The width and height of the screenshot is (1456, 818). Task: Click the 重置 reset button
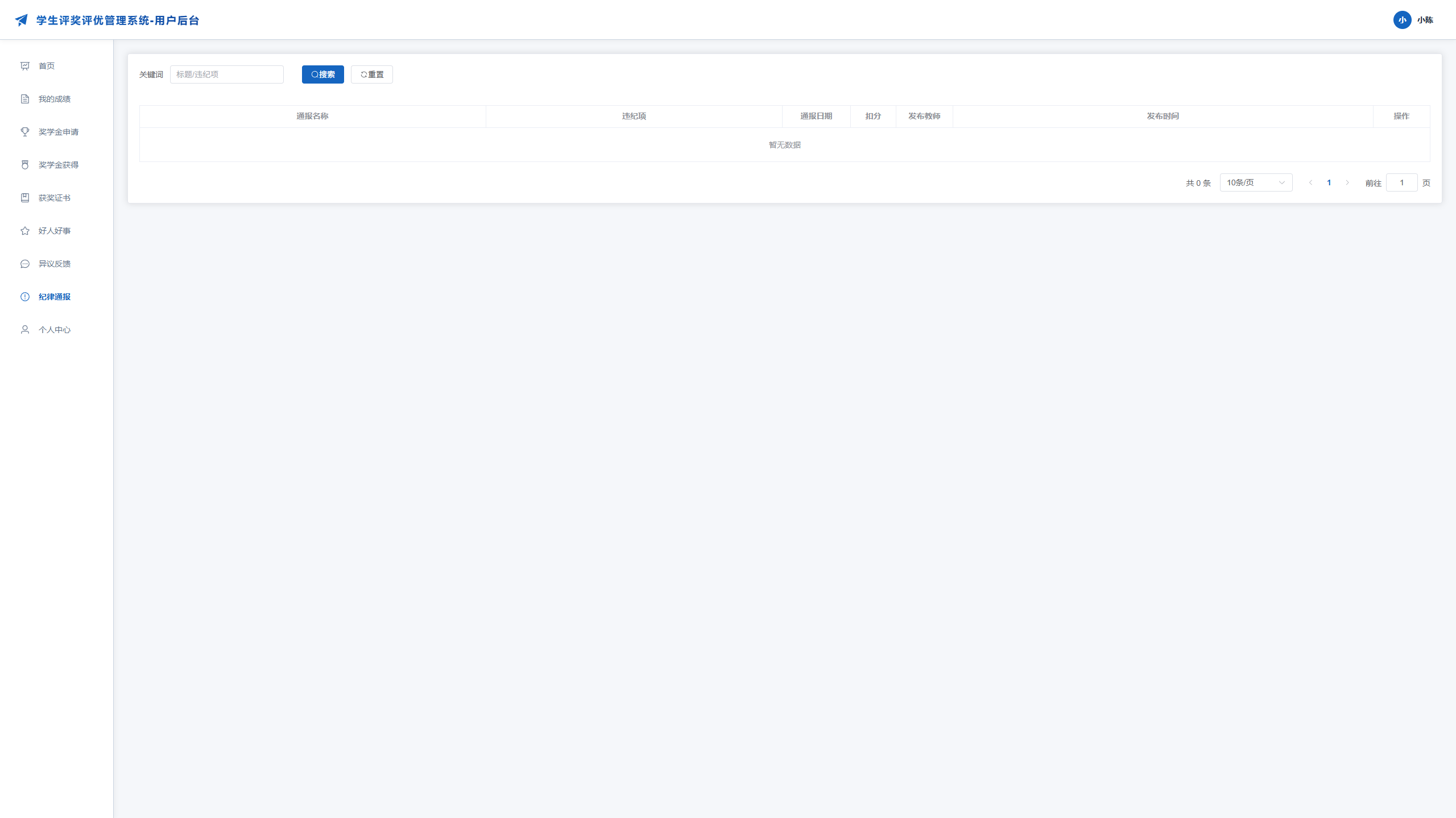click(x=371, y=74)
